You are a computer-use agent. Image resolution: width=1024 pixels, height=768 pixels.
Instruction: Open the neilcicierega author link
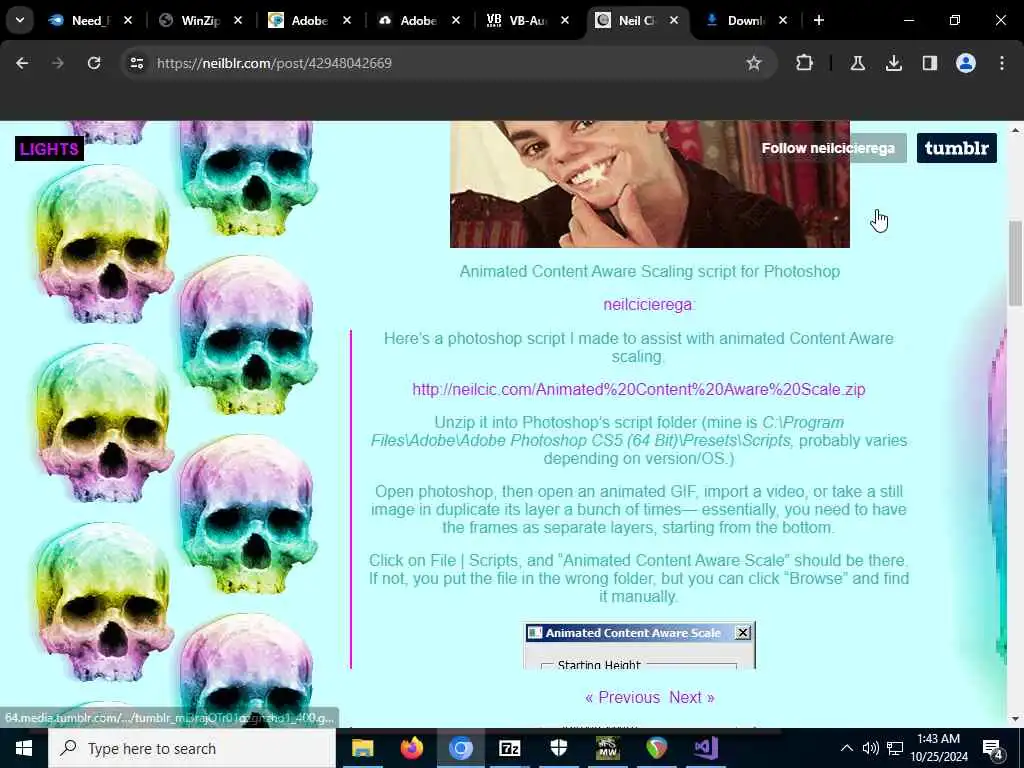click(647, 304)
